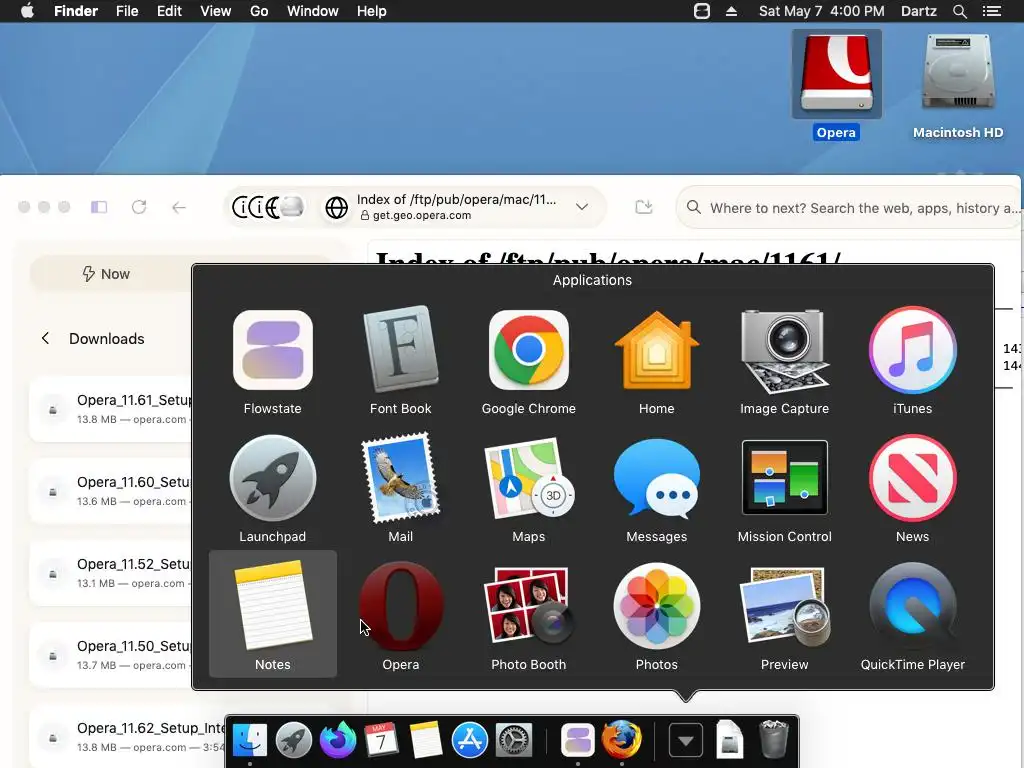Click Launchpad rocket icon in the Dock
Screen dimensions: 1024x768
(x=293, y=740)
